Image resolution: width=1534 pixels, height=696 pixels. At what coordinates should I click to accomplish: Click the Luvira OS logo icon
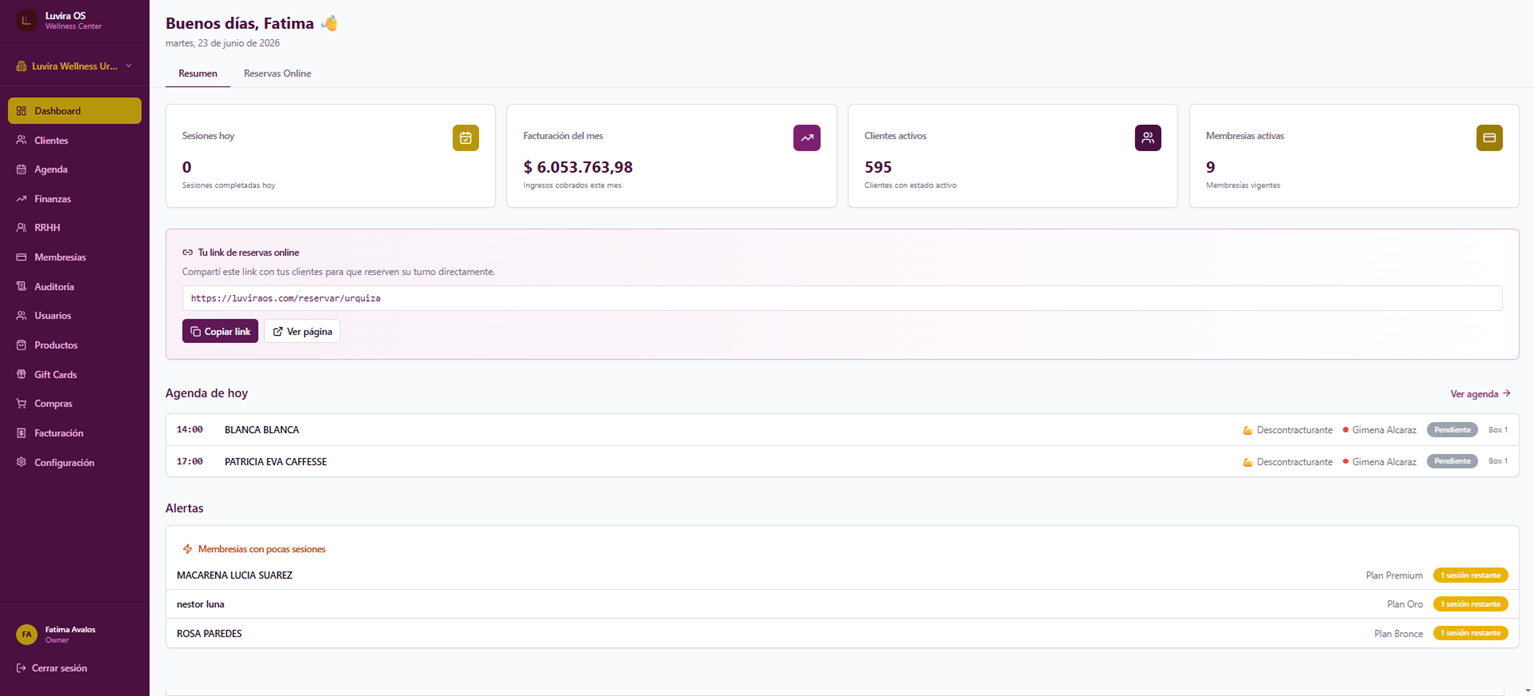pos(26,20)
